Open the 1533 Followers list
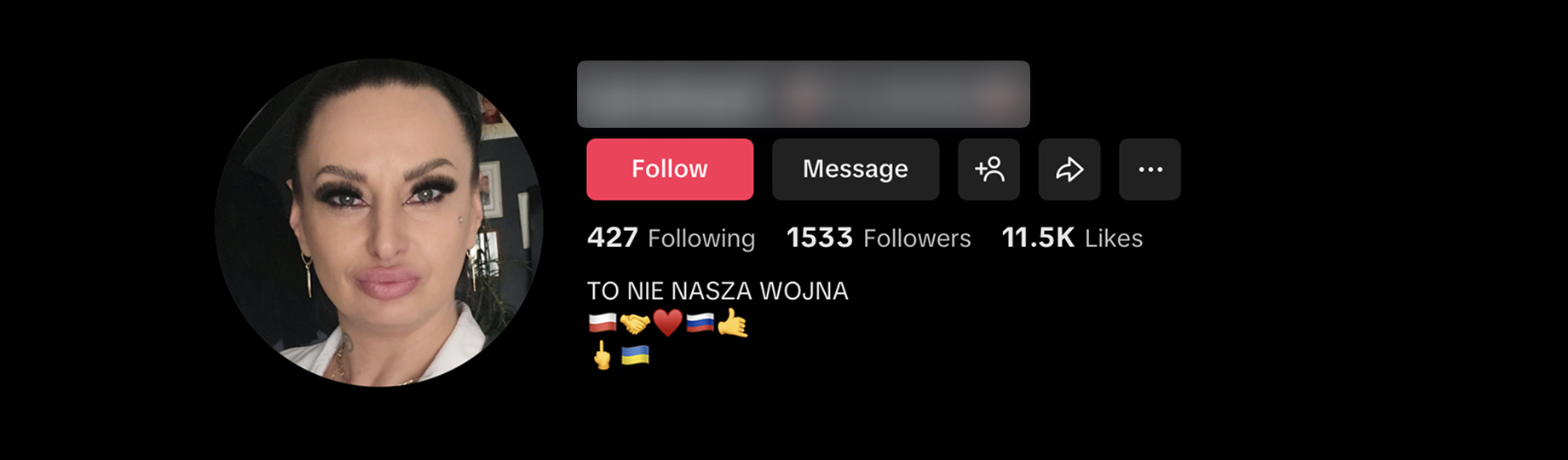 tap(879, 238)
